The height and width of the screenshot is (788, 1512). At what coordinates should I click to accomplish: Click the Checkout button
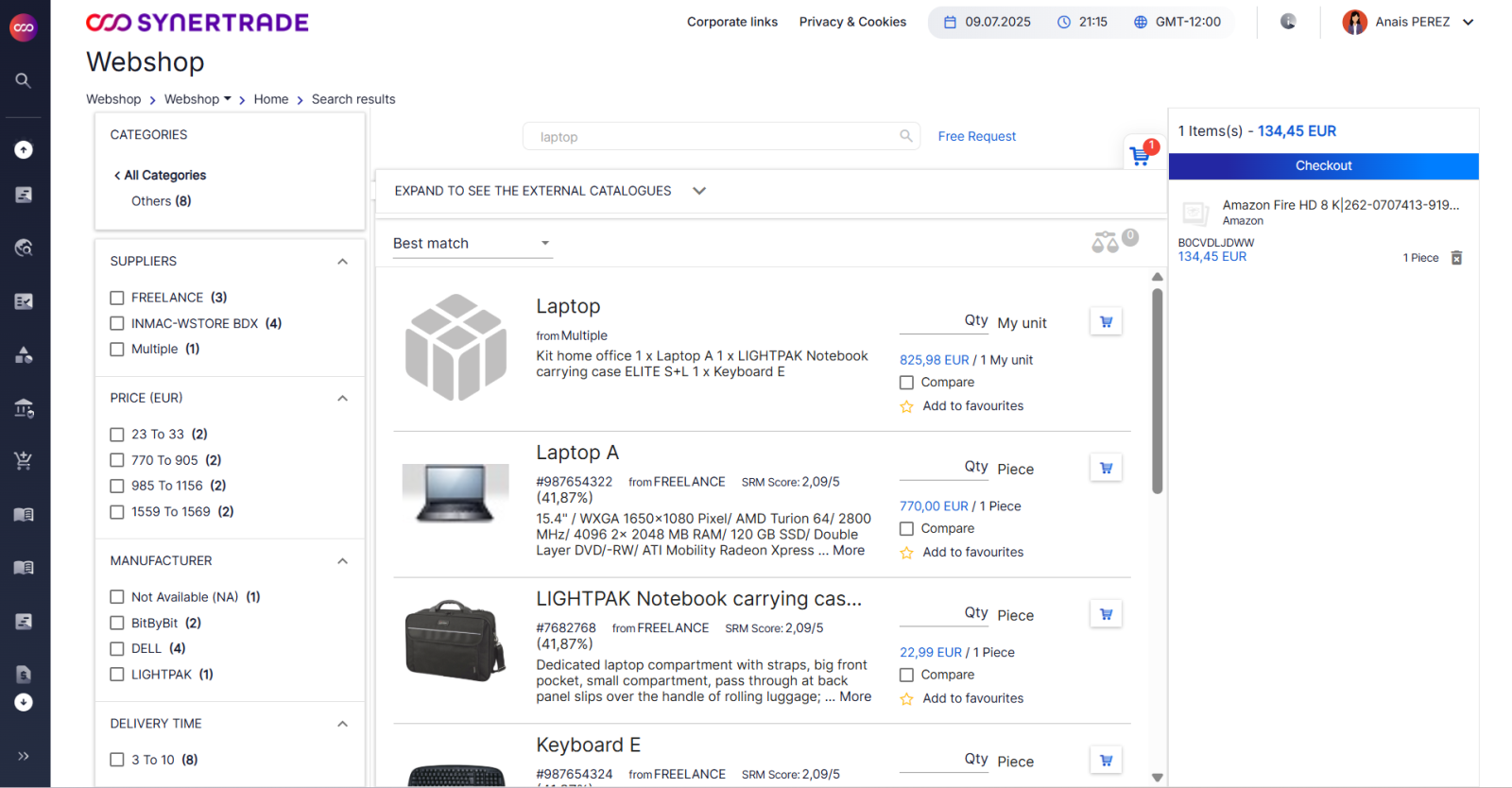coord(1323,166)
